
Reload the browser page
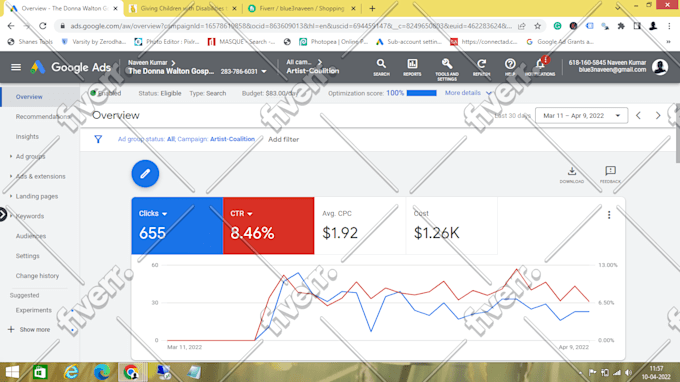coord(42,26)
